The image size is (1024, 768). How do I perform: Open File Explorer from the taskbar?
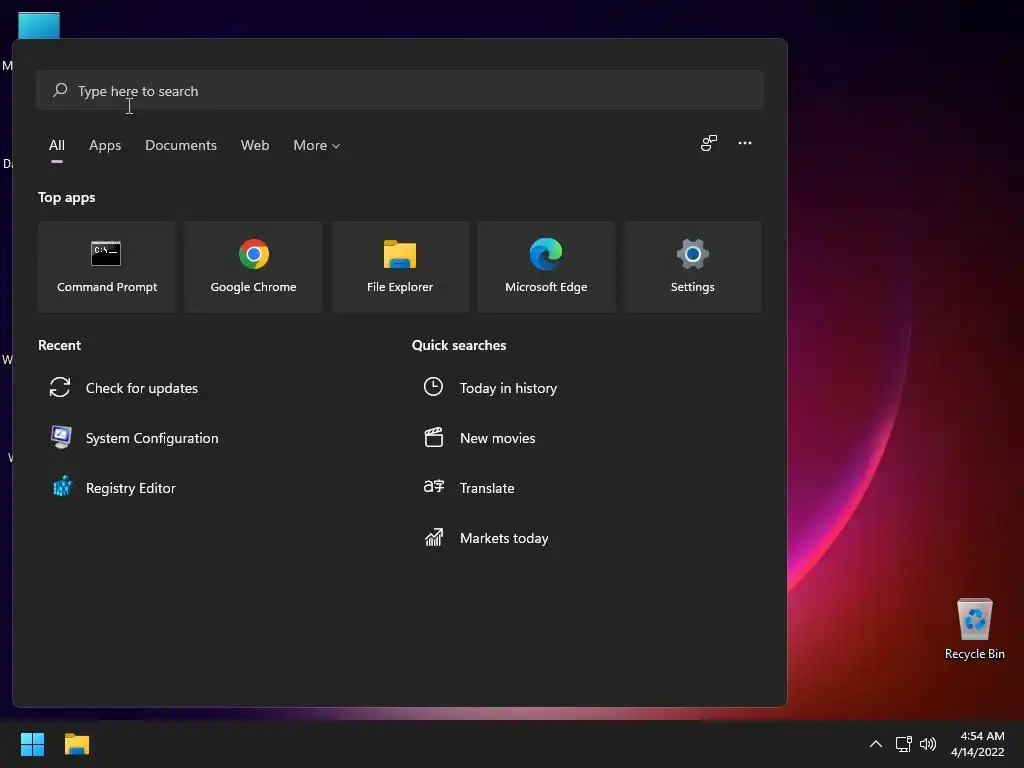pos(76,744)
